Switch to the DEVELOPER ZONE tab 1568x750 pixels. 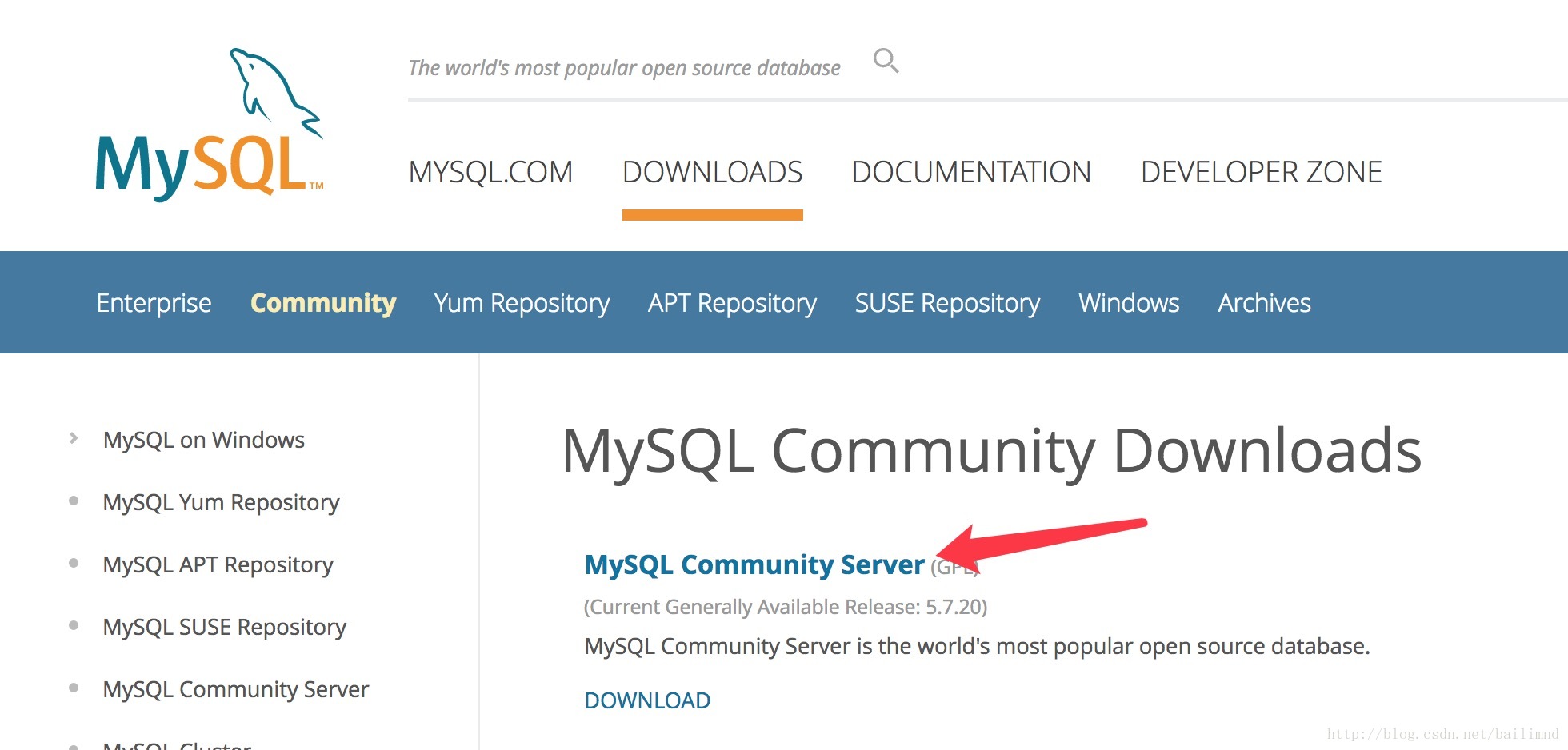pyautogui.click(x=1262, y=172)
